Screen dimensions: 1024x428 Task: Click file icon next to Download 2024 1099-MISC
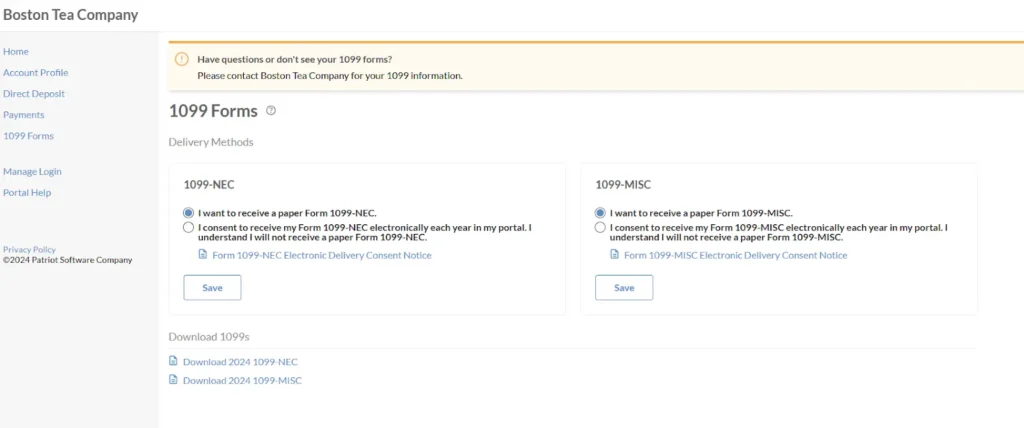pos(173,379)
